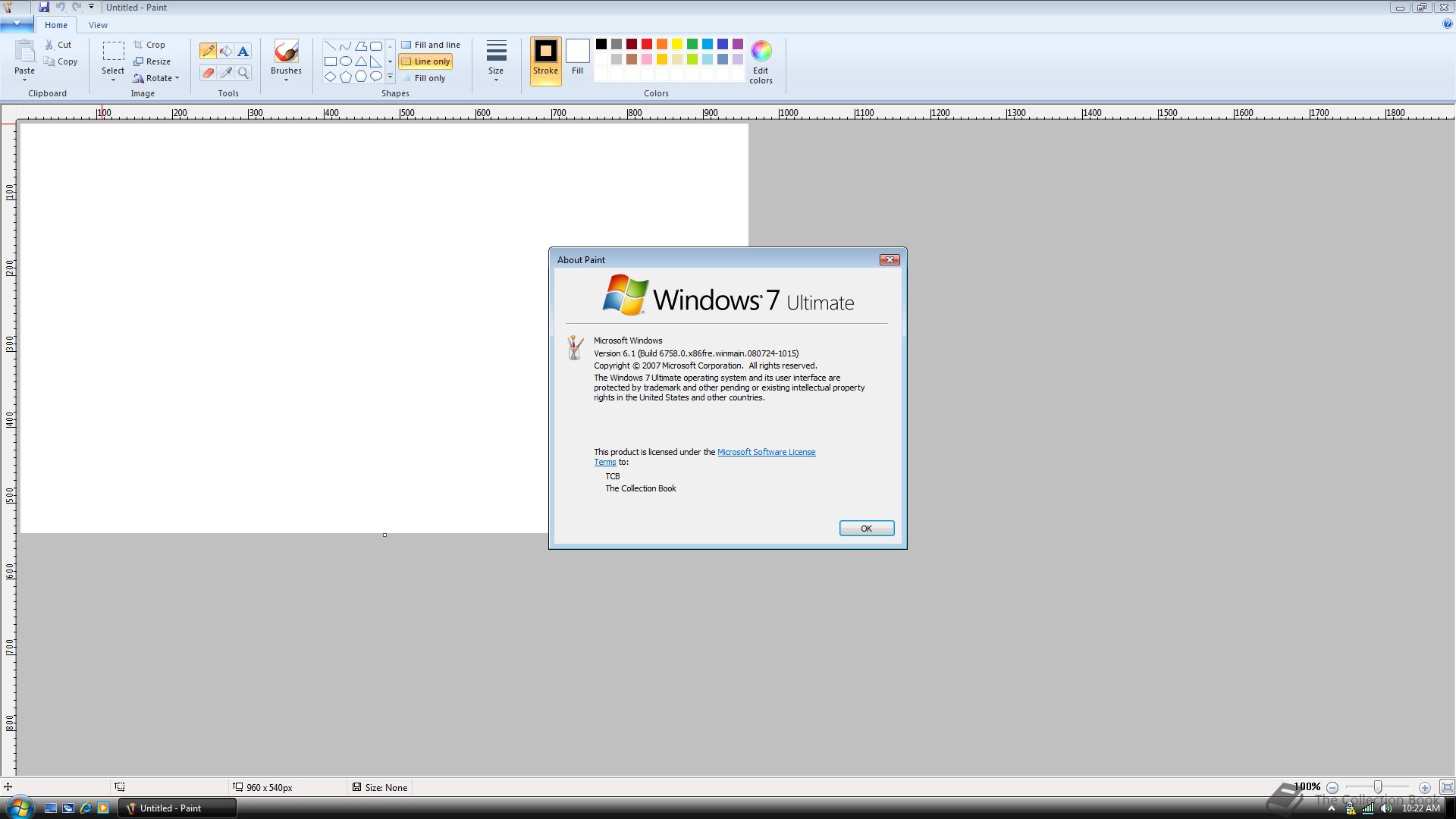The height and width of the screenshot is (819, 1456).
Task: Open the Edit colors dialog
Action: (761, 61)
